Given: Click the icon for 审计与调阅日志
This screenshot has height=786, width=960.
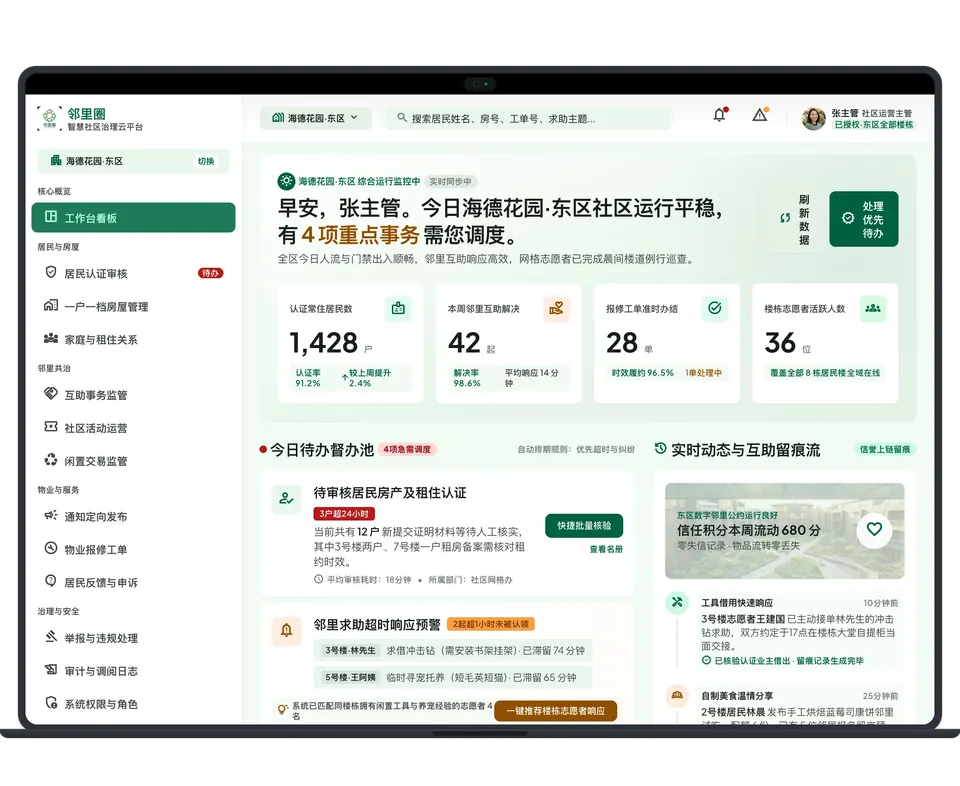Looking at the screenshot, I should (x=51, y=670).
